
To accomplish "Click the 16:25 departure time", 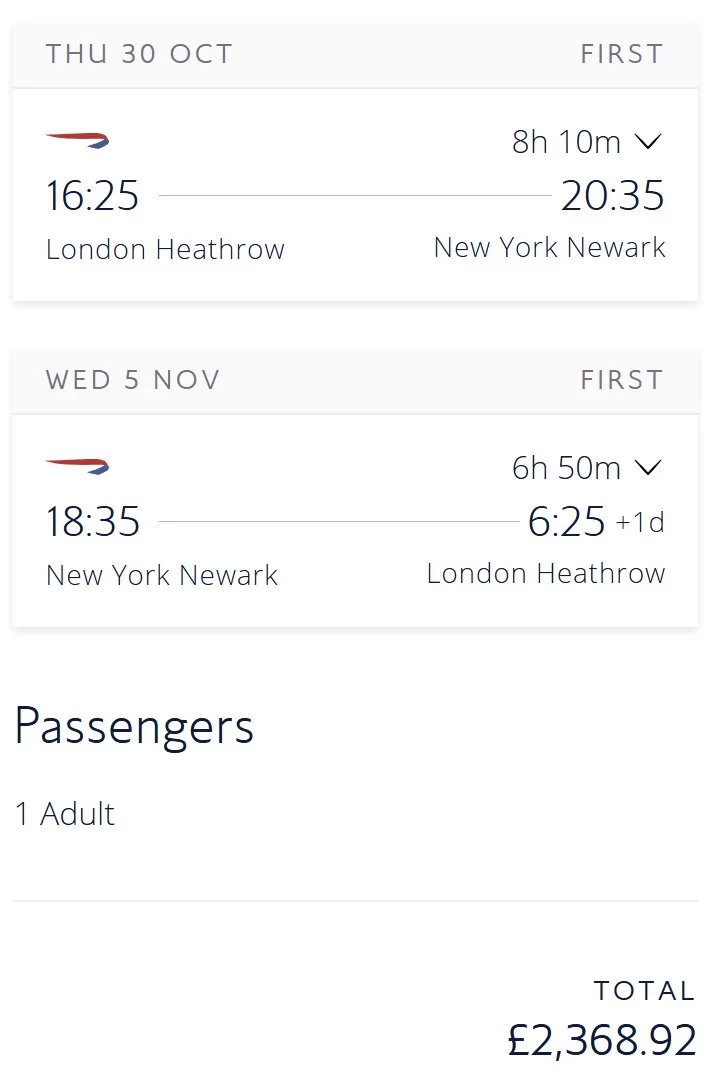I will point(92,196).
